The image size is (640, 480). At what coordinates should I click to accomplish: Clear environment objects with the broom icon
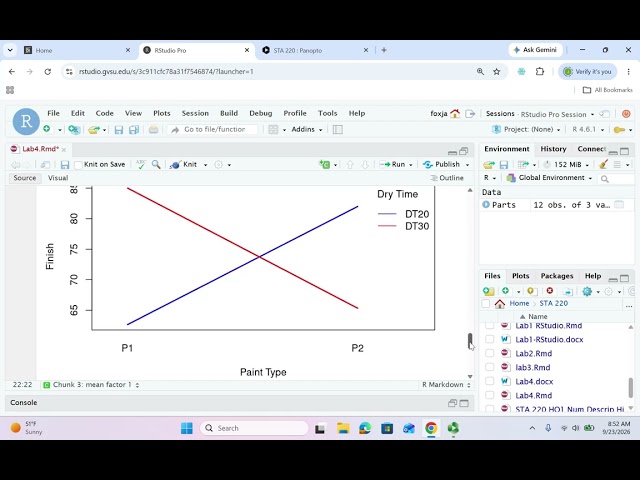pyautogui.click(x=603, y=164)
